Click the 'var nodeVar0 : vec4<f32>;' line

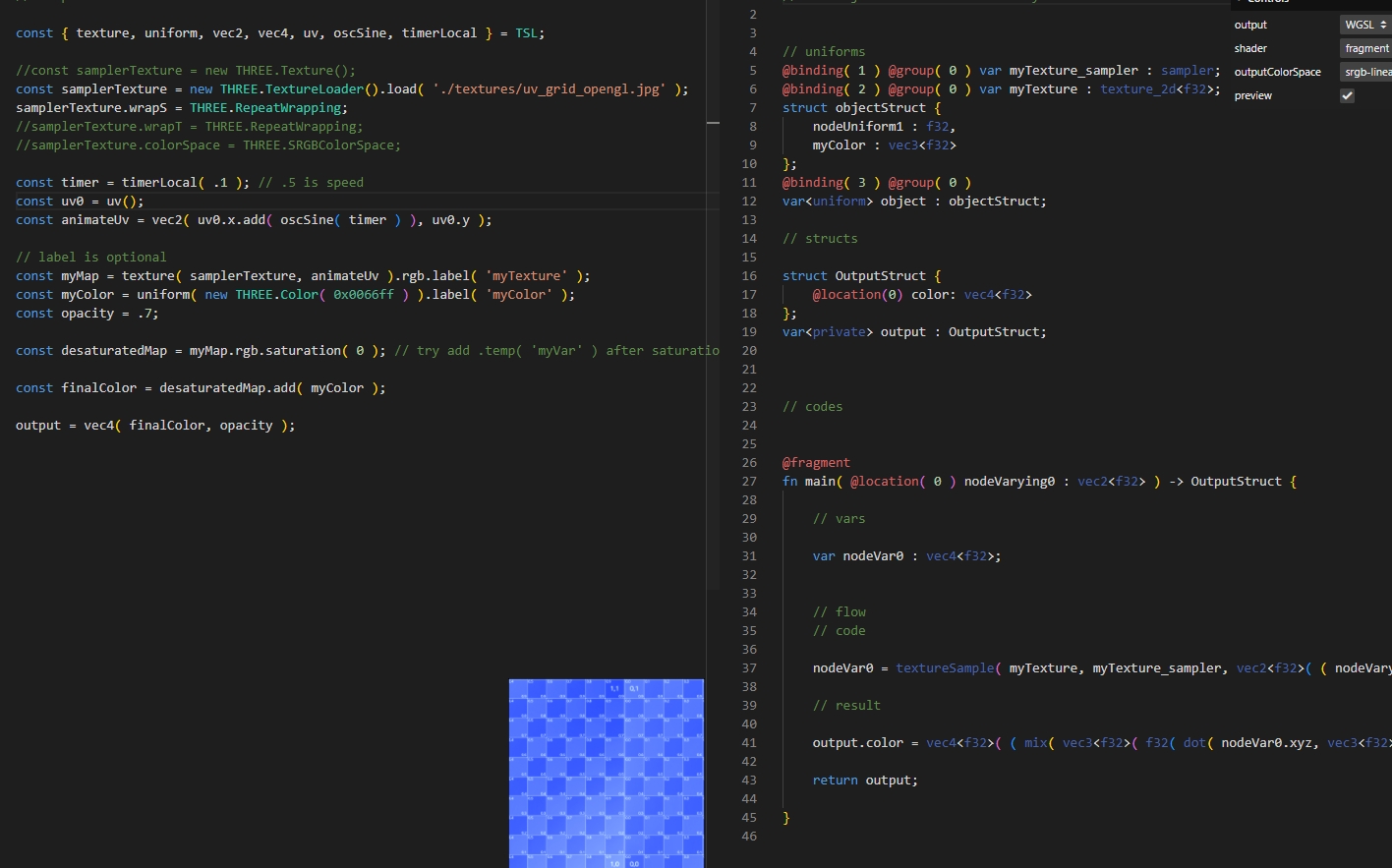pyautogui.click(x=906, y=556)
